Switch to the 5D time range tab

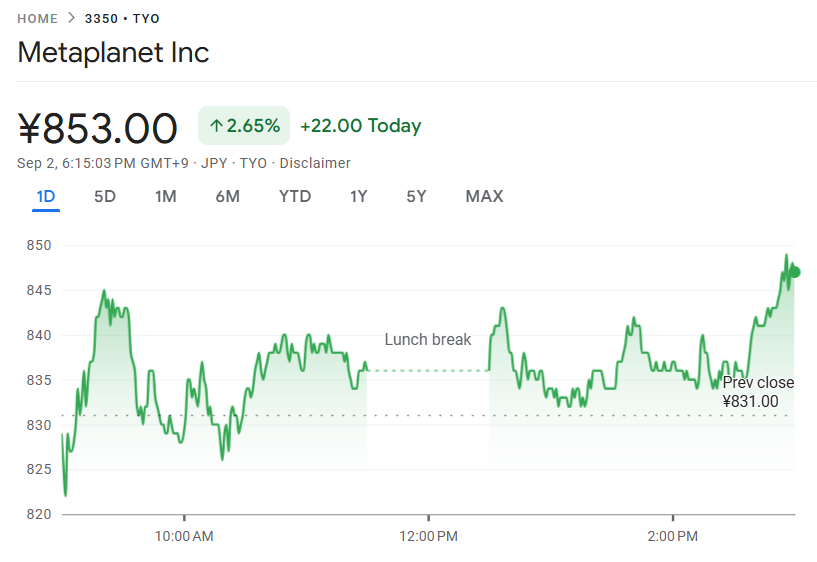(x=105, y=196)
